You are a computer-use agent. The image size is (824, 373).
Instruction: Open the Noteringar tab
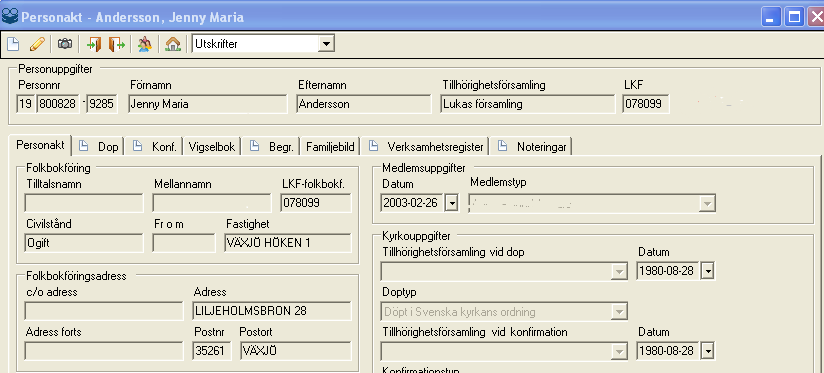(x=531, y=147)
